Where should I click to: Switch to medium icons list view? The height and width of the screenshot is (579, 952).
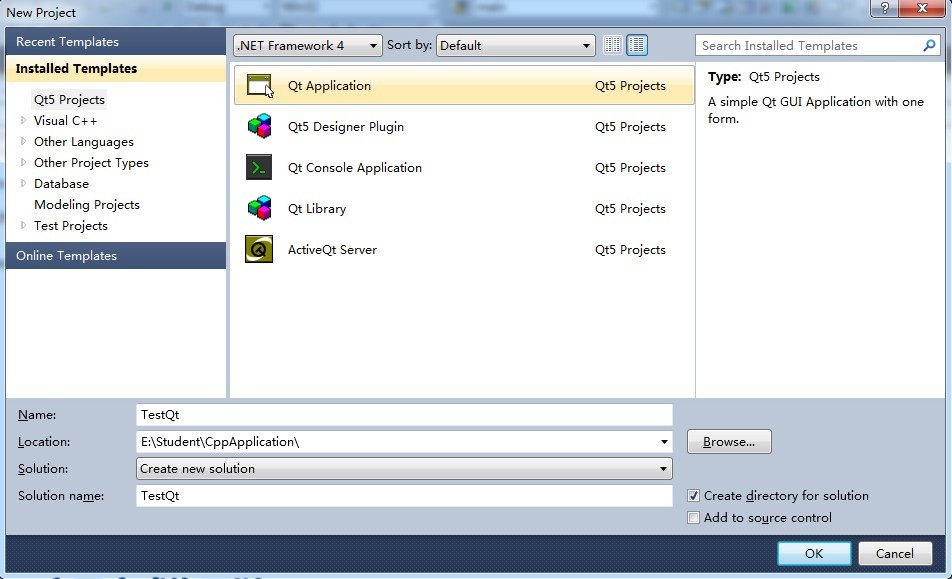(x=637, y=45)
